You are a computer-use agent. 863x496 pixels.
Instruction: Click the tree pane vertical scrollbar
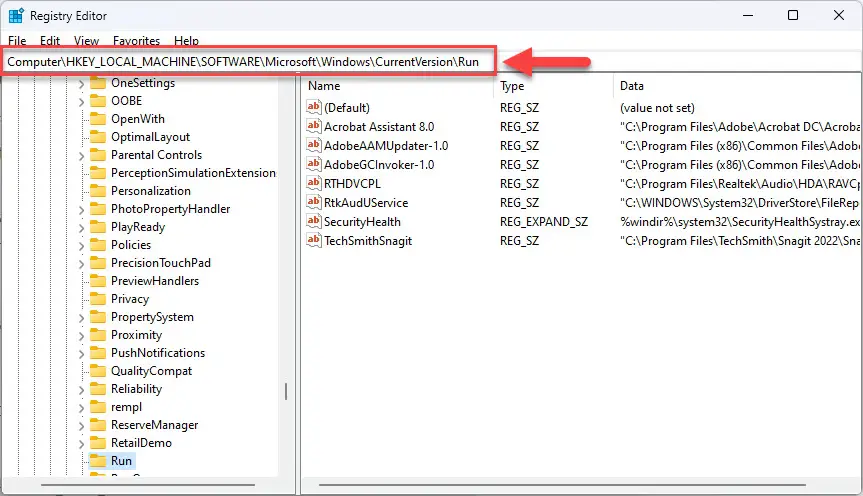[x=286, y=391]
